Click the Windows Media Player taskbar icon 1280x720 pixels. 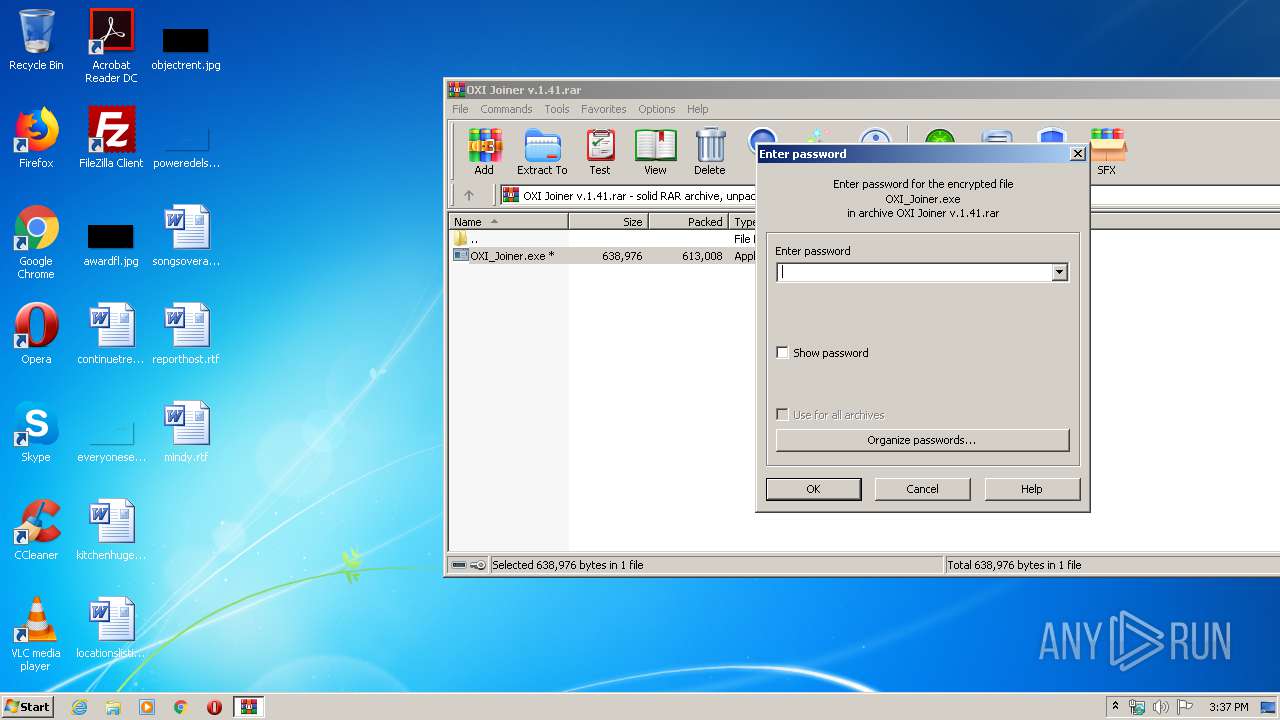coord(147,707)
